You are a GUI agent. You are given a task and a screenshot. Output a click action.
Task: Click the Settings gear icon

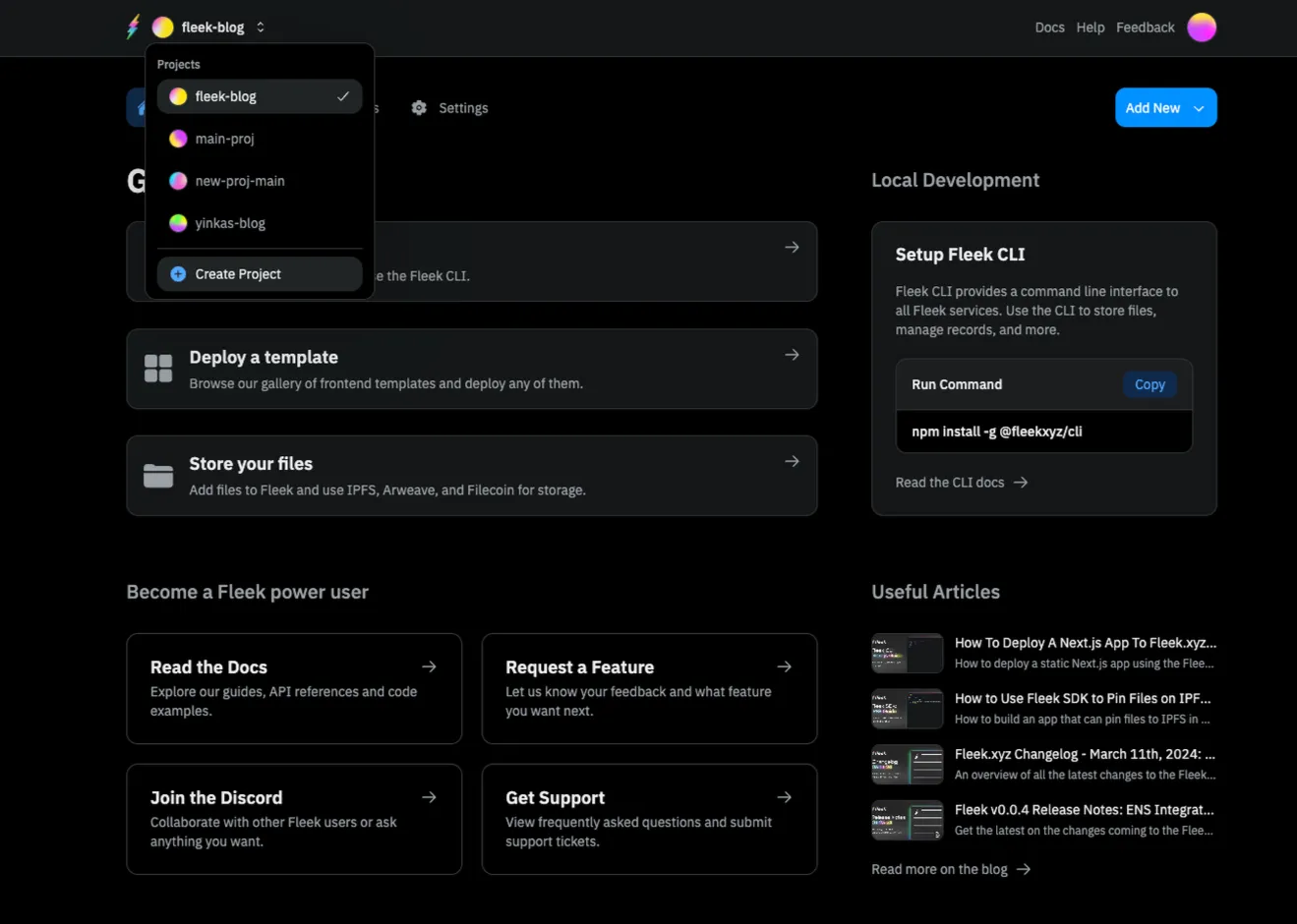click(x=419, y=108)
